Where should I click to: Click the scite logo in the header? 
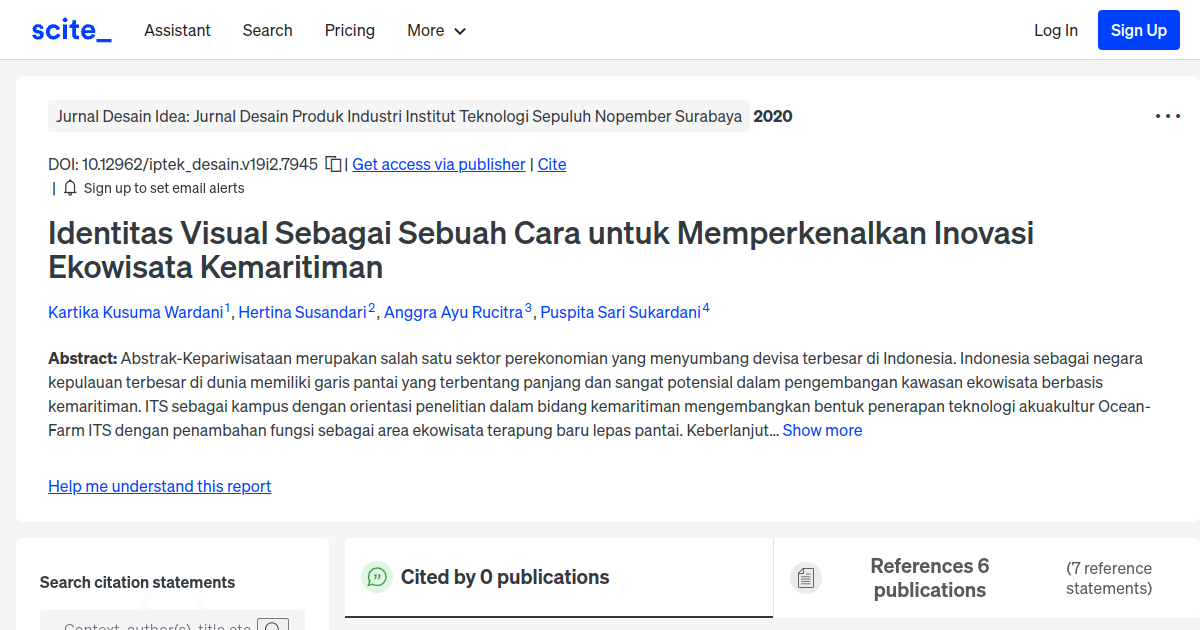[70, 29]
